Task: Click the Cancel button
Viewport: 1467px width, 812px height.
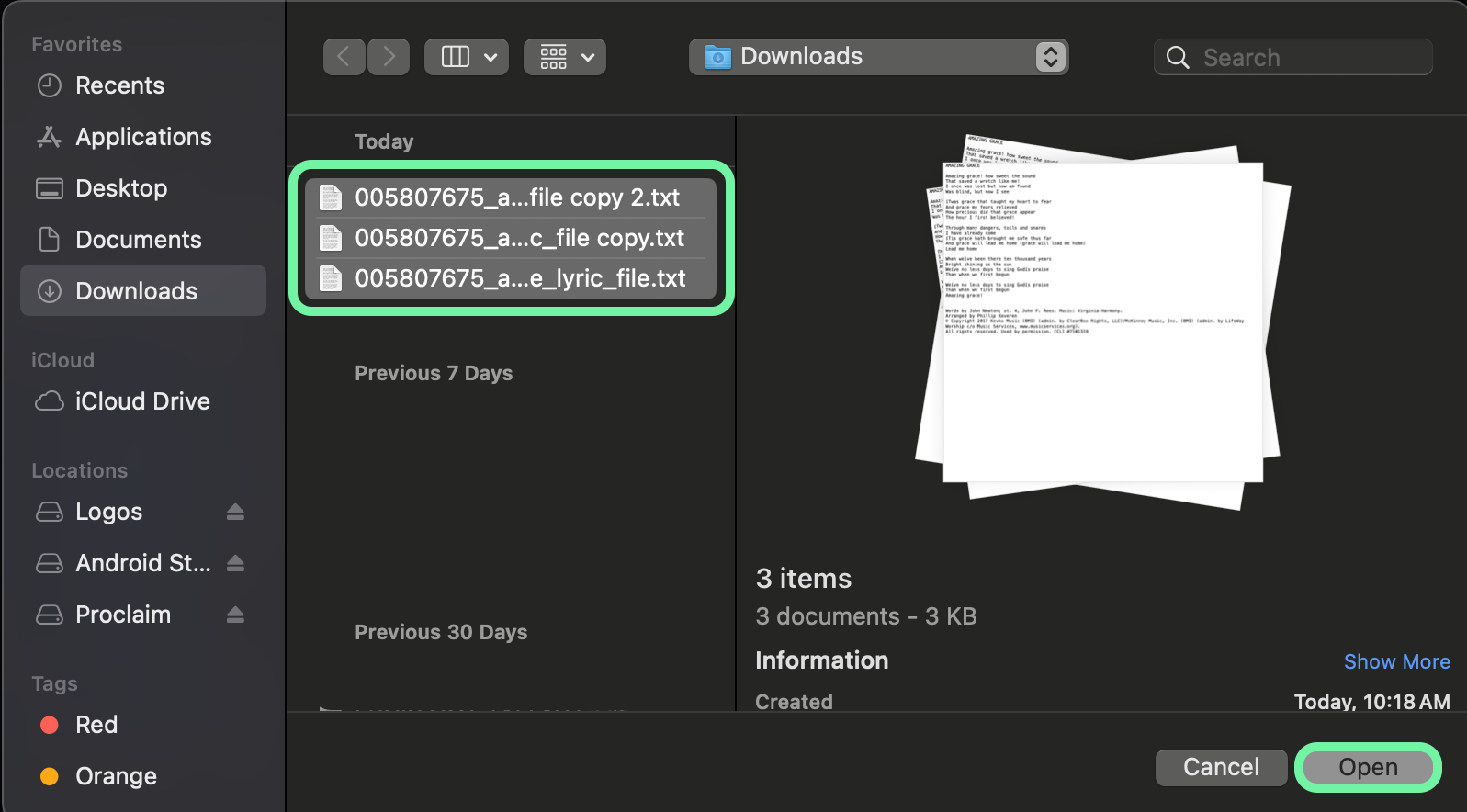Action: tap(1221, 767)
